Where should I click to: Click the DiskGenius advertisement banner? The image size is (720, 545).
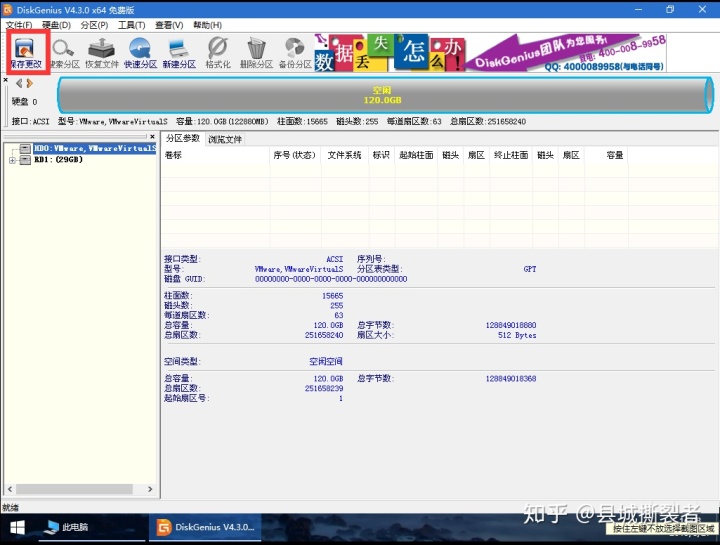coord(490,52)
